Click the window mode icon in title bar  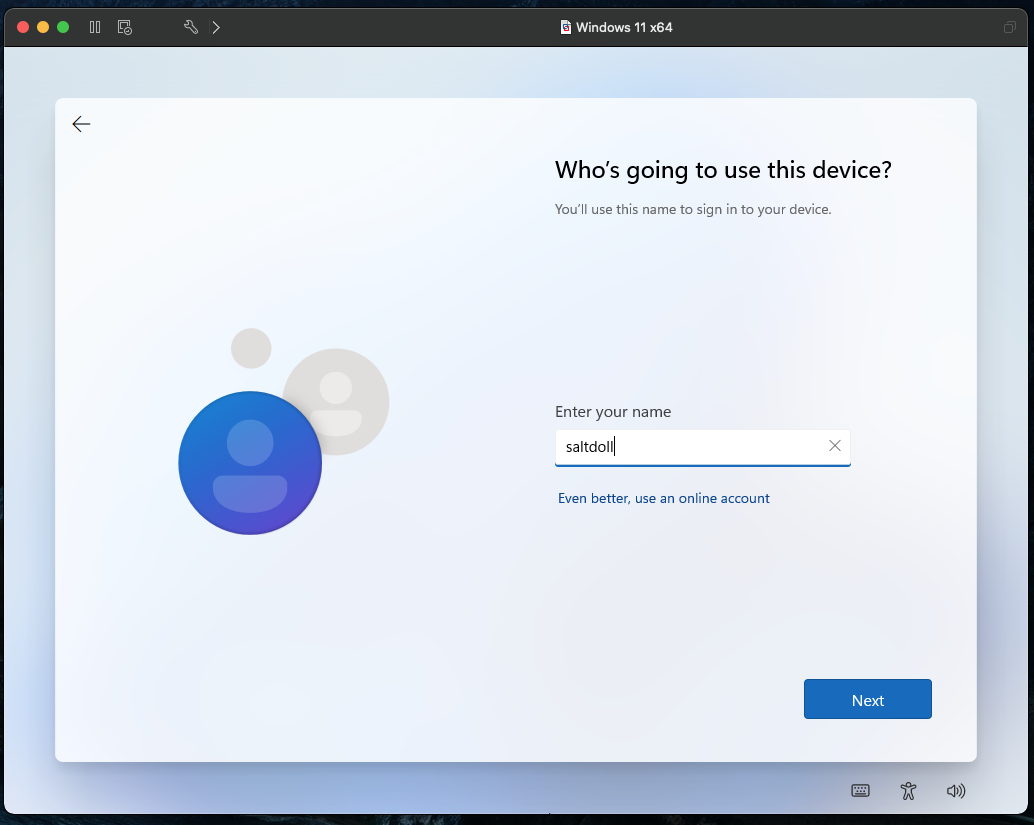(x=1009, y=27)
